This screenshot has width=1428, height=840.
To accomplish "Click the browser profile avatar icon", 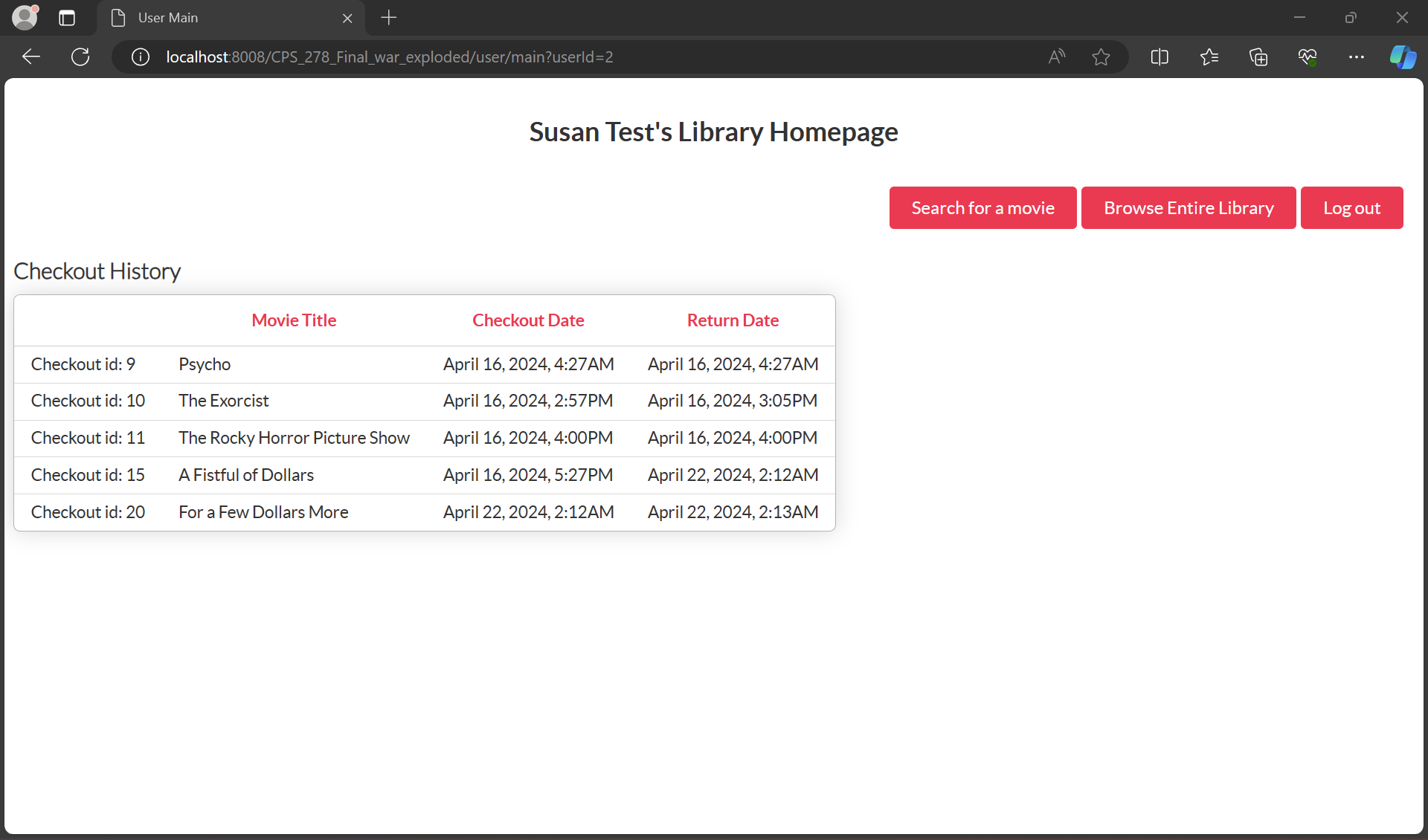I will 25,17.
